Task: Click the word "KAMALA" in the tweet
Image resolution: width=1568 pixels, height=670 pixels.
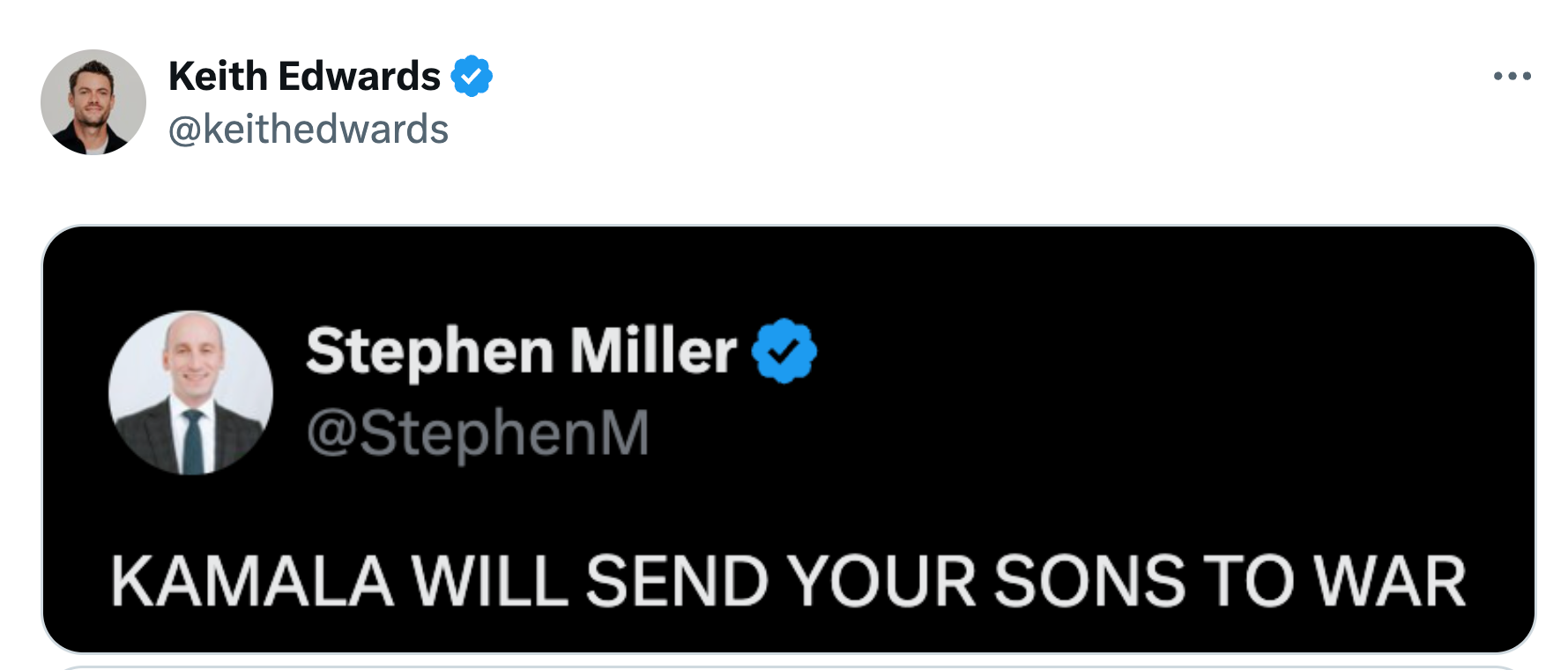Action: pyautogui.click(x=252, y=581)
